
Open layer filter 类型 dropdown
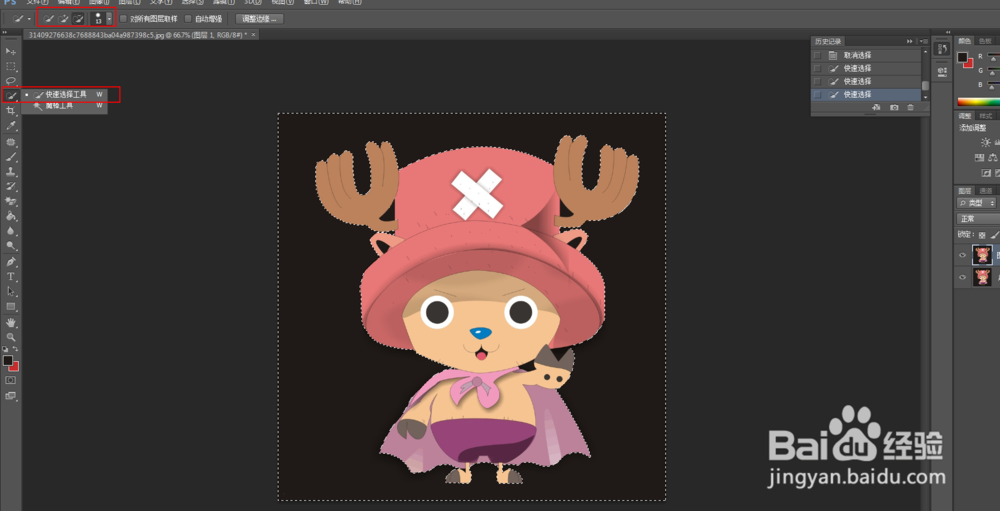[977, 203]
